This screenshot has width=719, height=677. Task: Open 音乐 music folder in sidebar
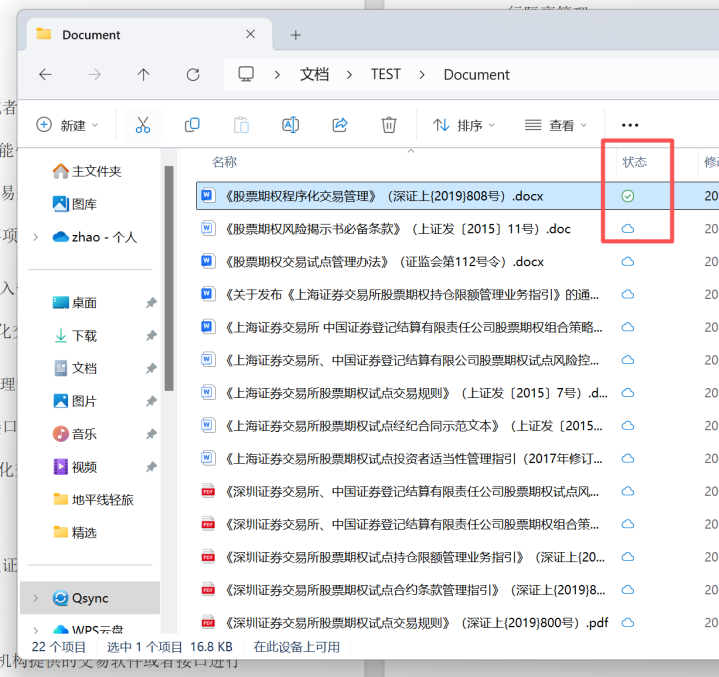[74, 434]
